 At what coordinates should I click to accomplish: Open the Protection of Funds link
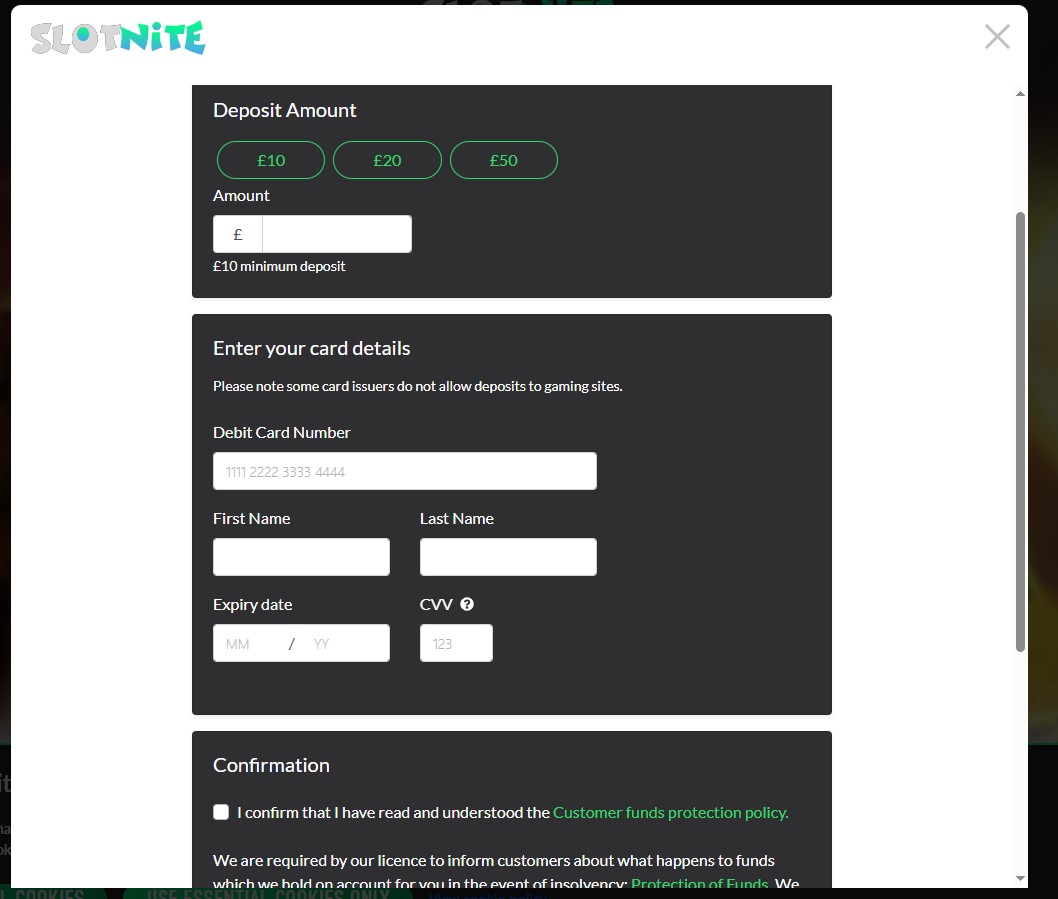click(699, 883)
